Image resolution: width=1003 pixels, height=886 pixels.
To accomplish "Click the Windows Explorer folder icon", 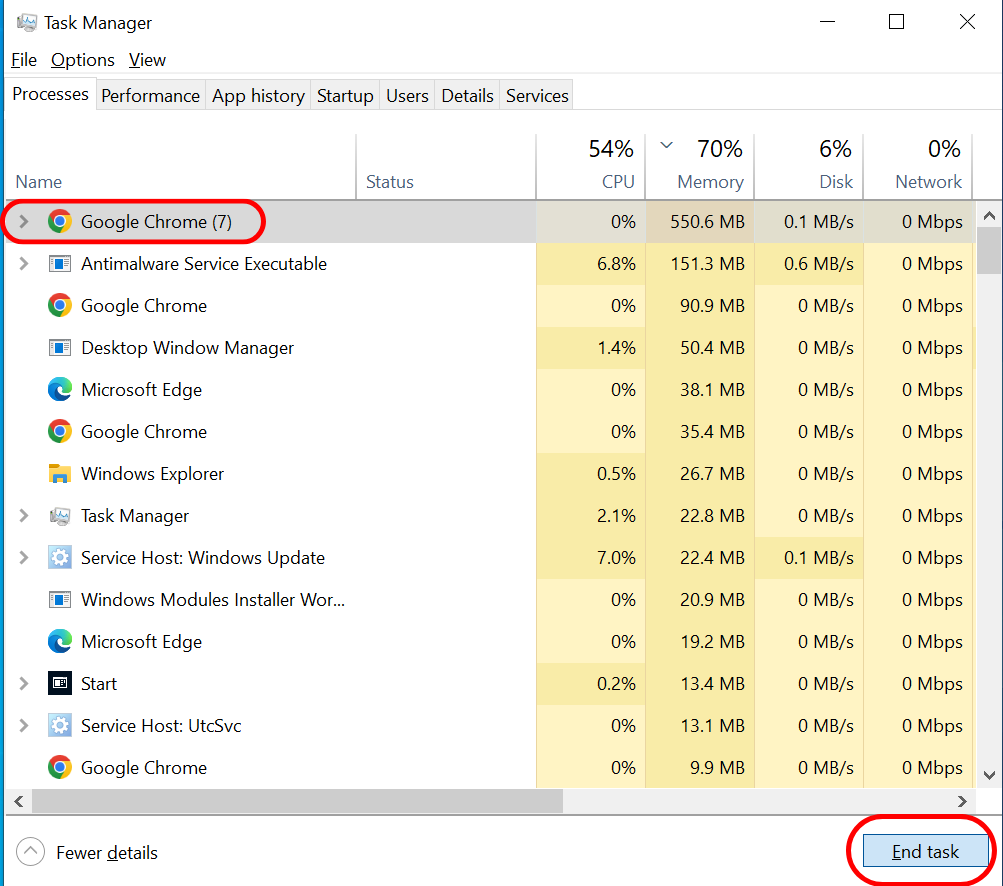I will click(x=60, y=474).
